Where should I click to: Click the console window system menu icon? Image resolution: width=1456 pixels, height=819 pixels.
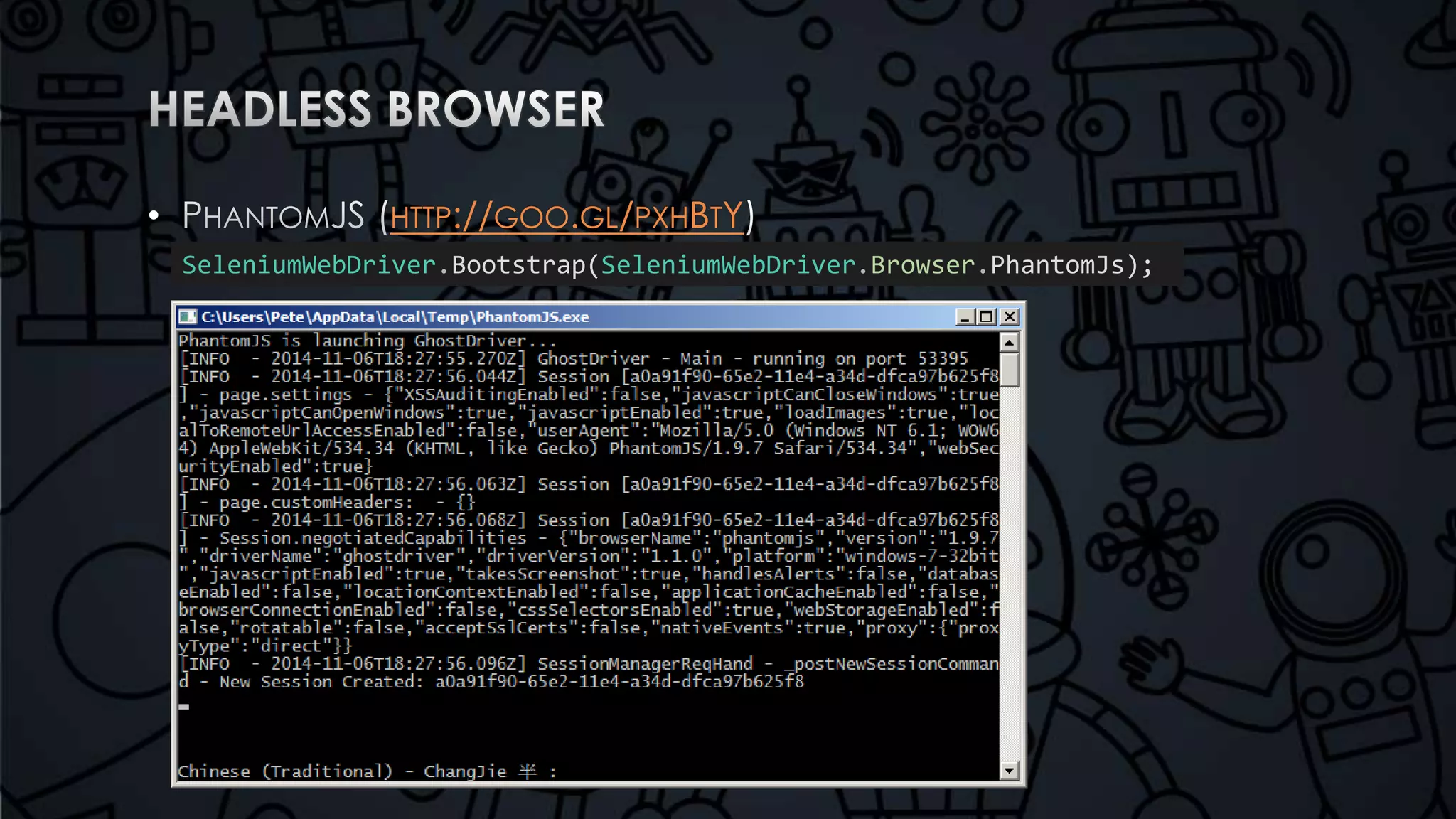click(x=188, y=317)
